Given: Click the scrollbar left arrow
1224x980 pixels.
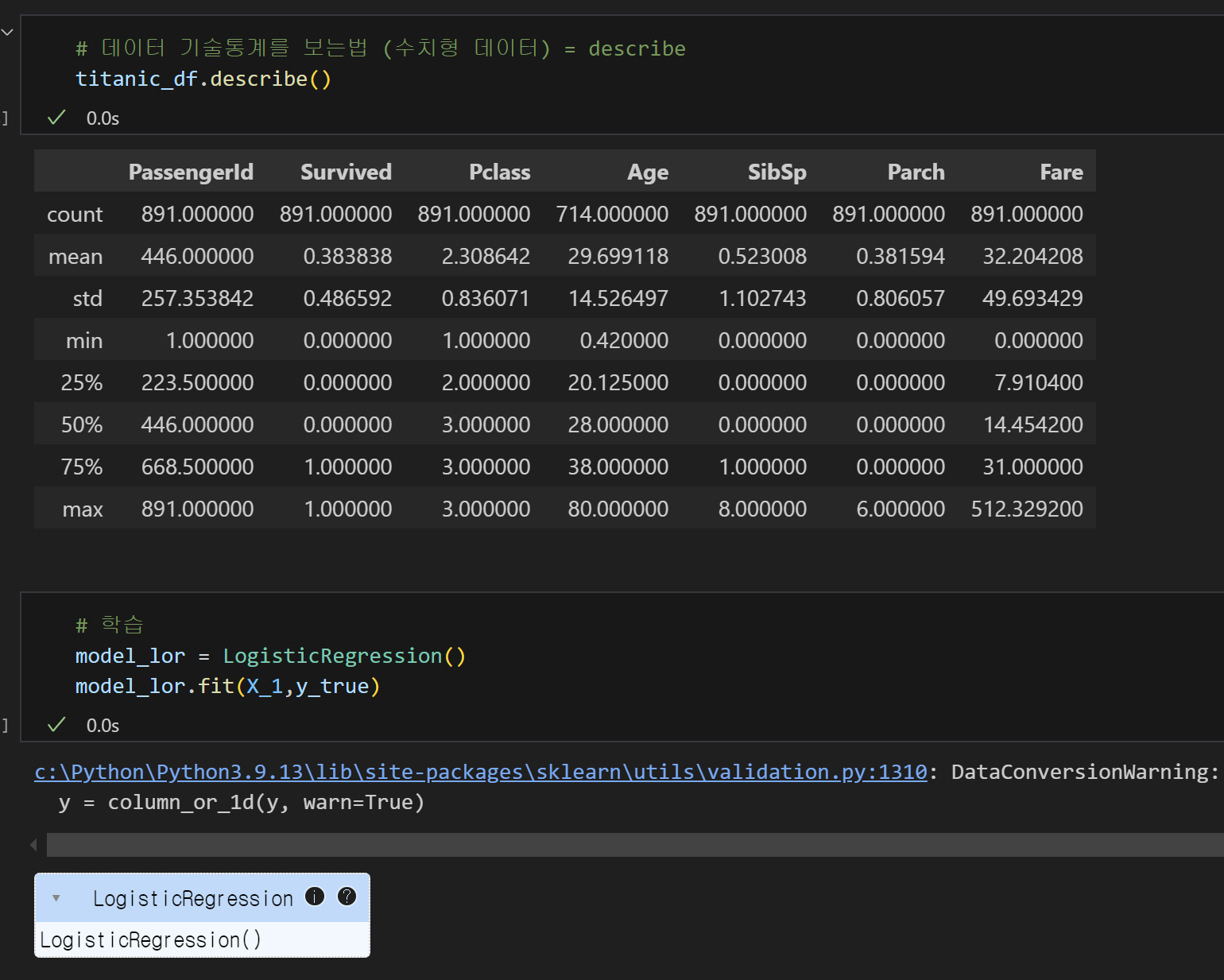Looking at the screenshot, I should tap(33, 845).
